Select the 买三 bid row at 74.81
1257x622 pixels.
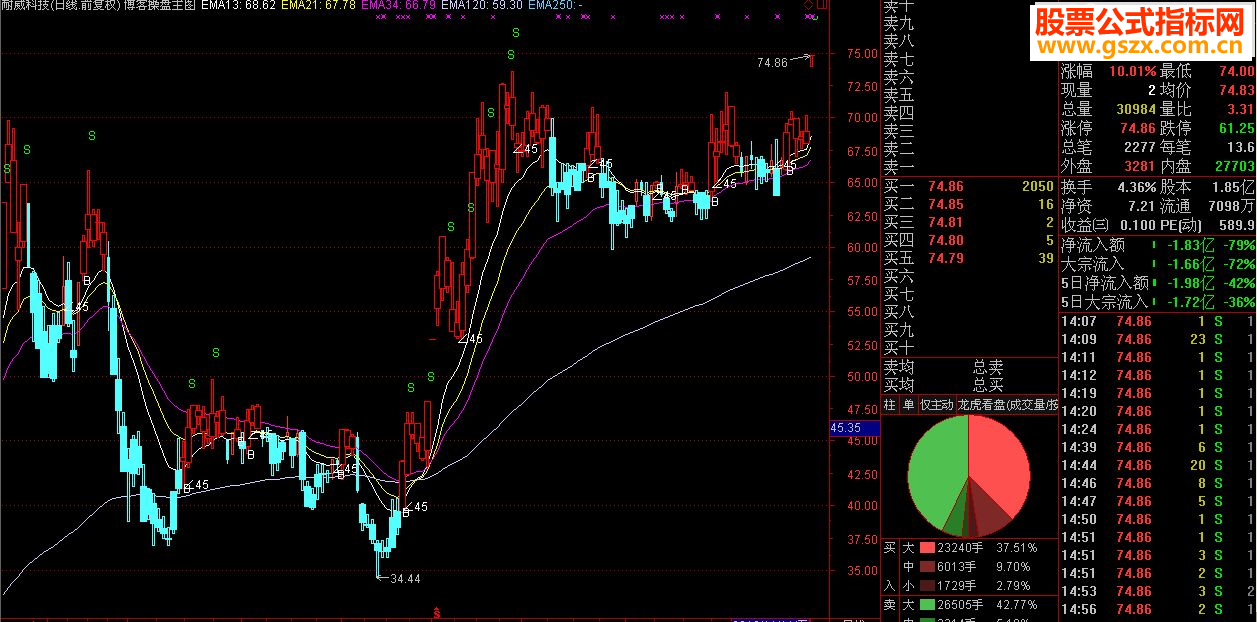(969, 222)
